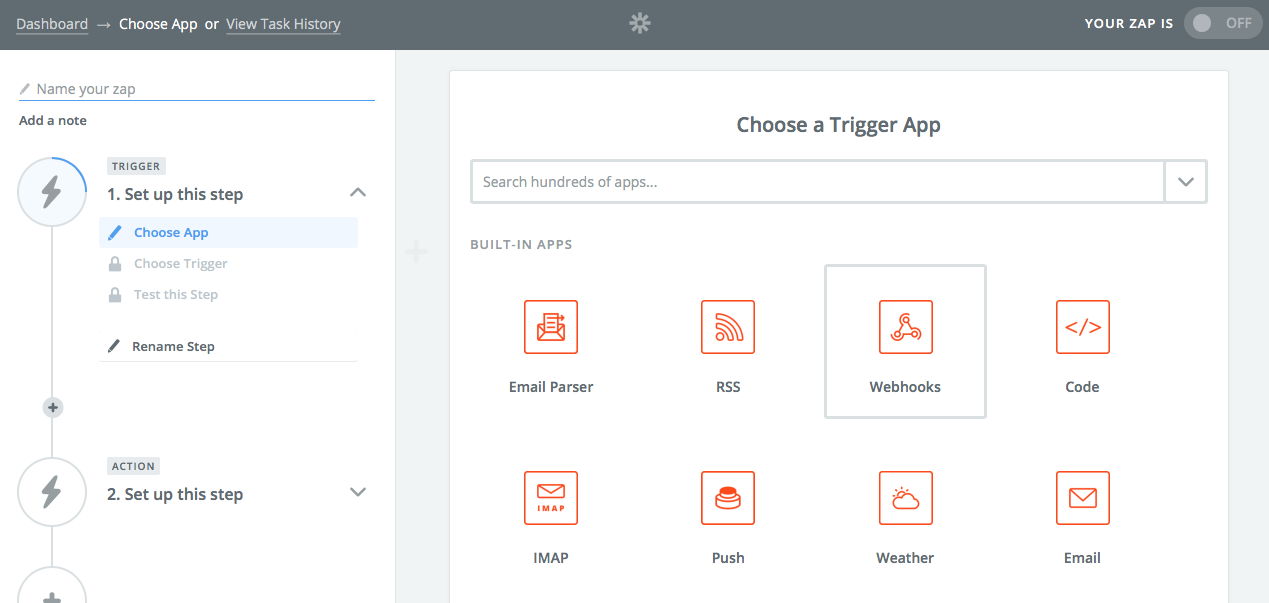Collapse step 1 with the up chevron
The height and width of the screenshot is (603, 1269).
click(357, 192)
